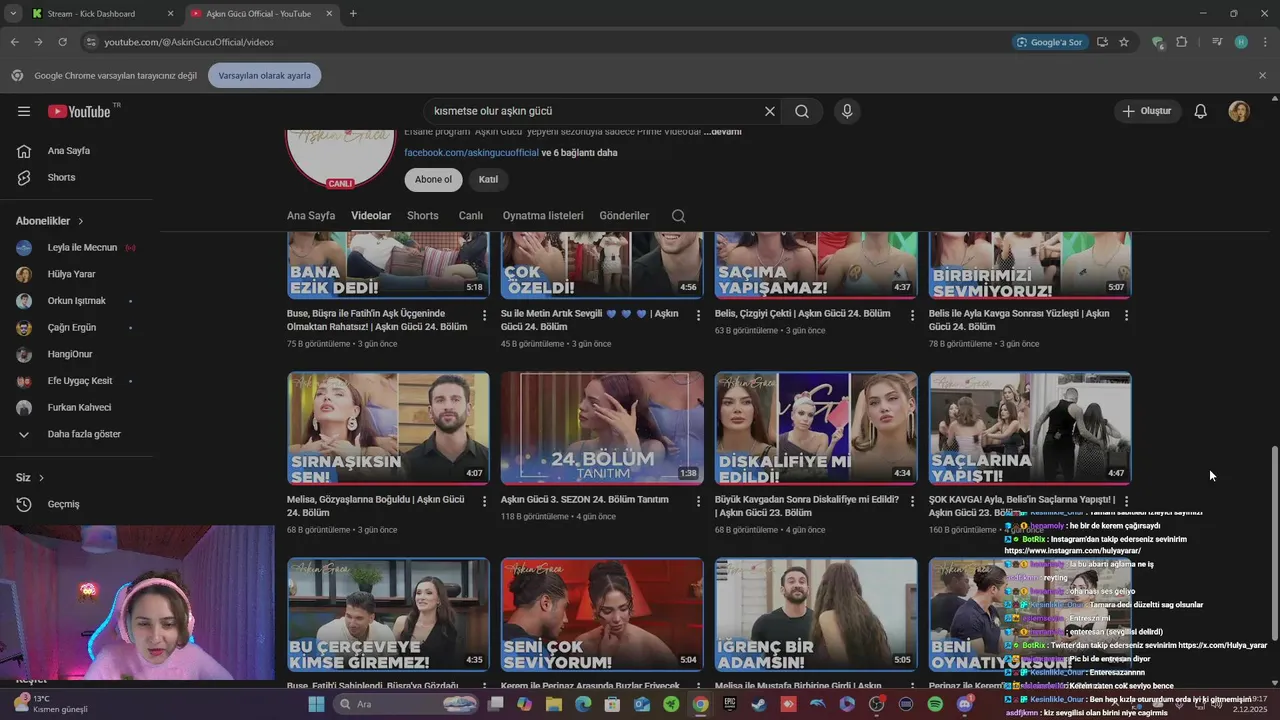Screen dimensions: 1280x720
Task: Expand channel description with ...devamı
Action: tap(722, 132)
